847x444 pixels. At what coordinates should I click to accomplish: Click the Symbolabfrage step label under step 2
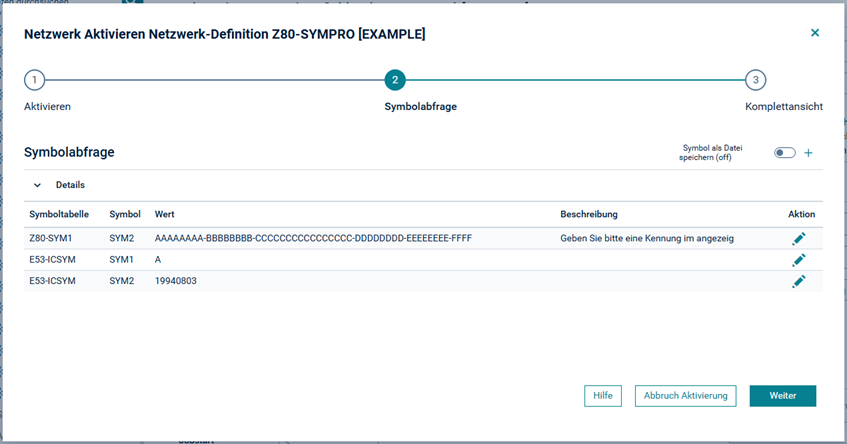(420, 106)
